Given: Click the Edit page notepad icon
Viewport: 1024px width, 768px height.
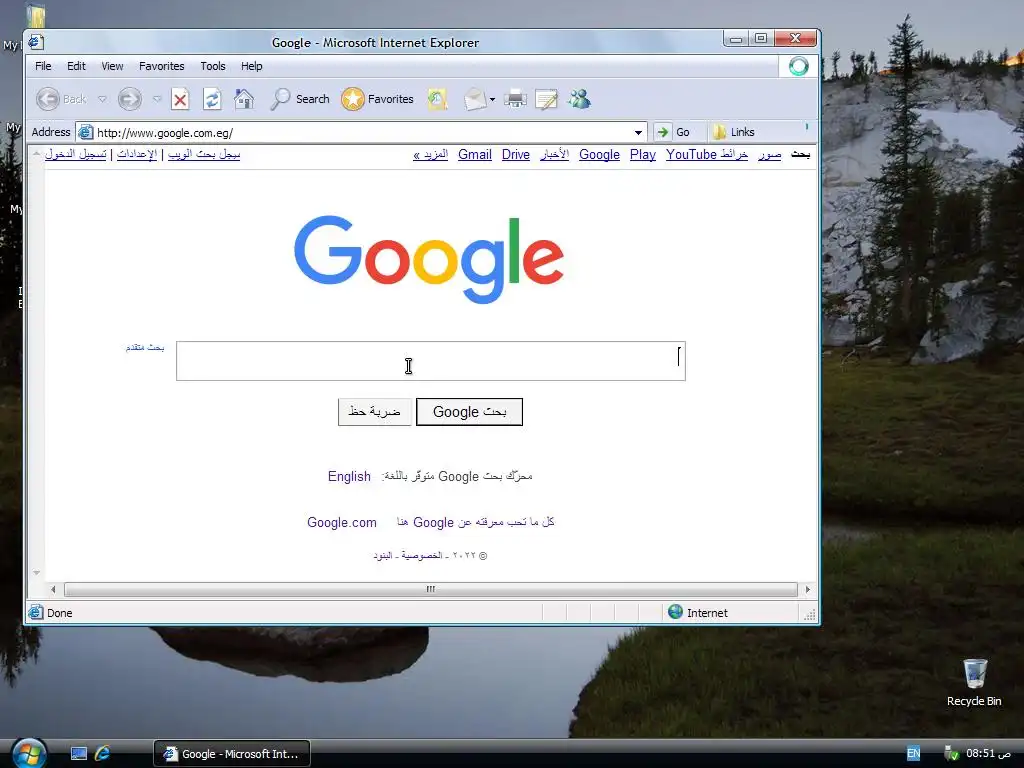Looking at the screenshot, I should (546, 99).
